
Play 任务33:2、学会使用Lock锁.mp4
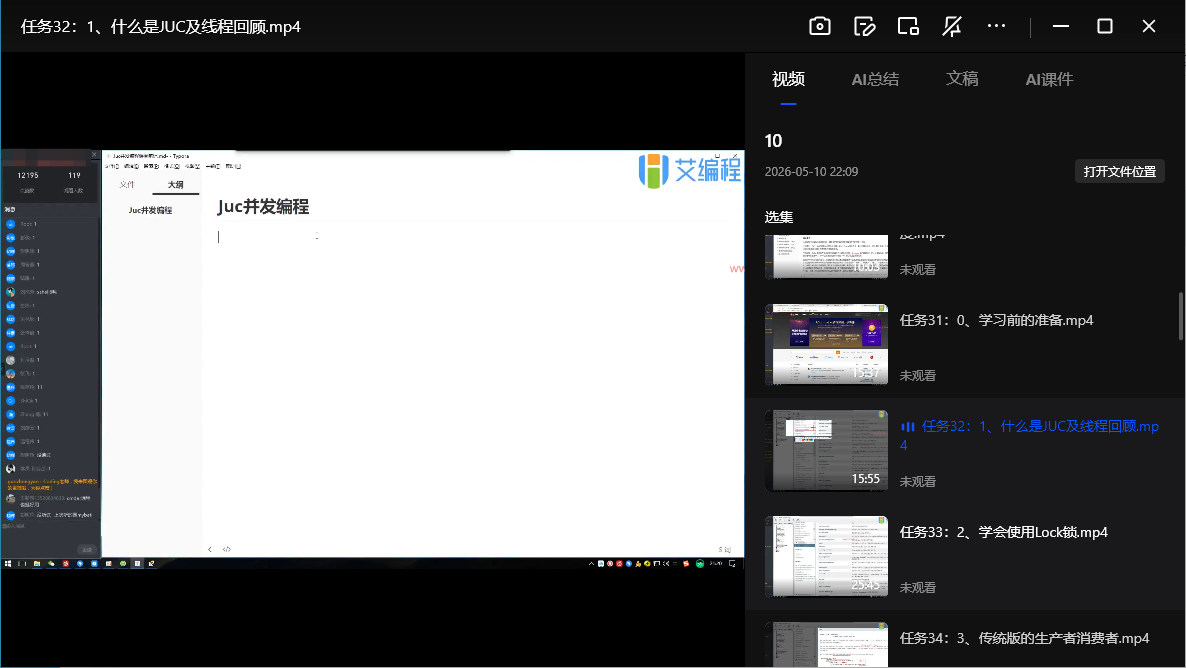point(1004,533)
